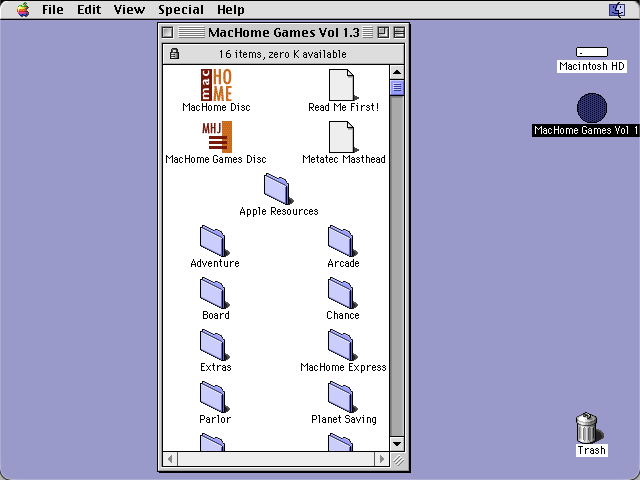Select the Apple Resources folder icon
640x480 pixels.
click(x=278, y=189)
